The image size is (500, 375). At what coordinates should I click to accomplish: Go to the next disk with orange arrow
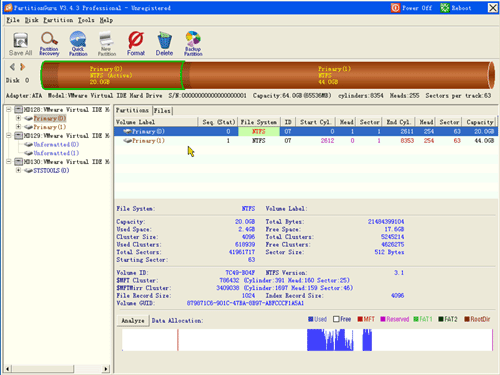pos(22,67)
